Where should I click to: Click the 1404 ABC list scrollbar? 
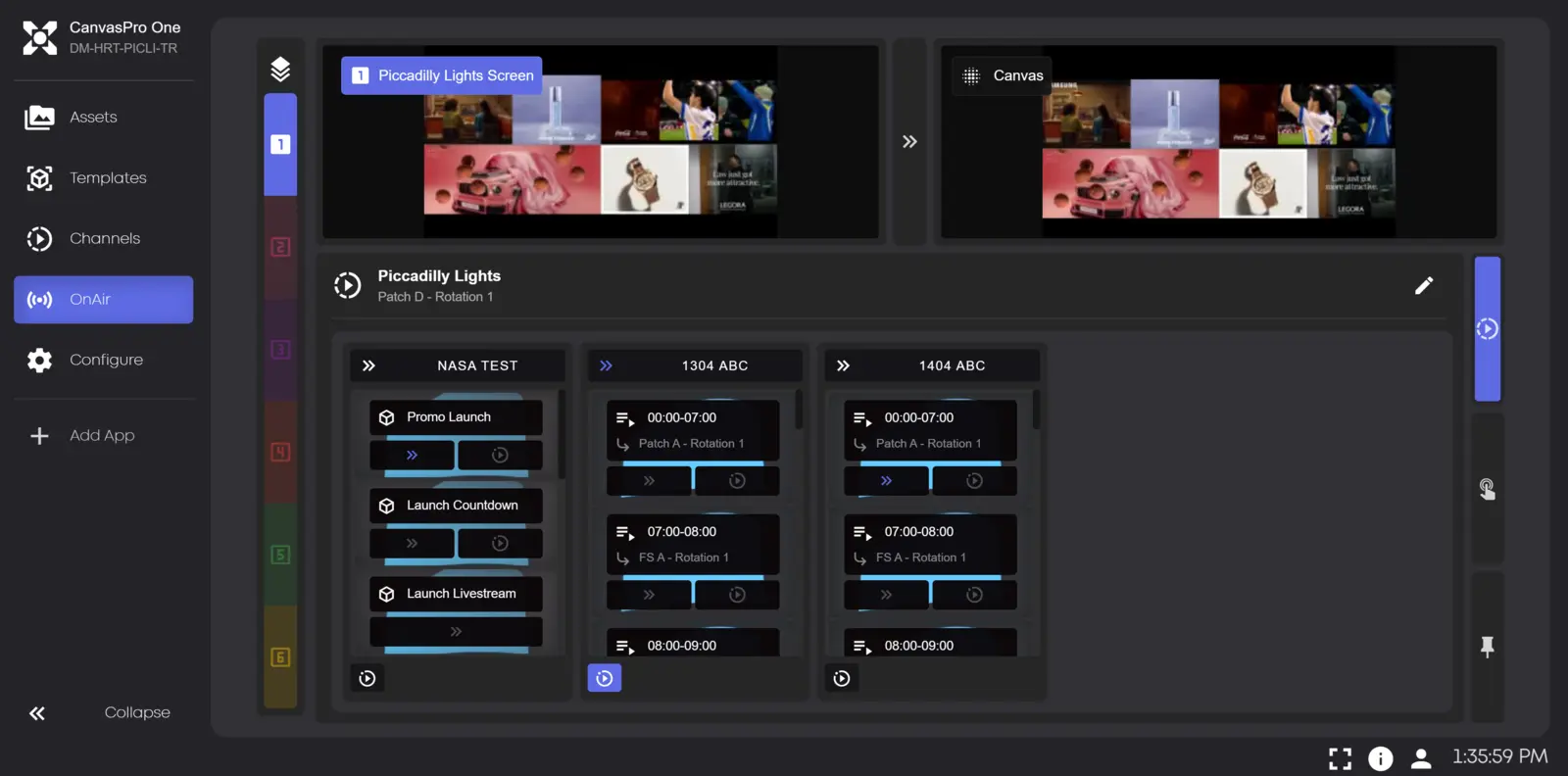point(1036,410)
